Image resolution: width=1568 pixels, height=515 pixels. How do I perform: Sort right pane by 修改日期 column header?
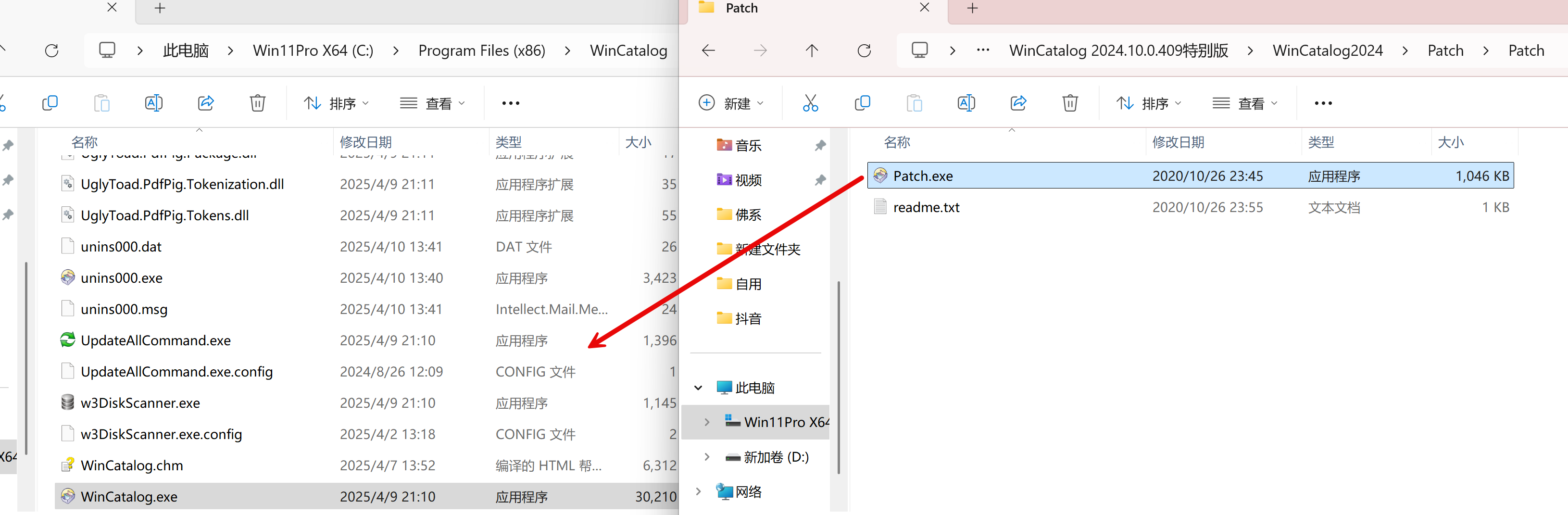1179,142
